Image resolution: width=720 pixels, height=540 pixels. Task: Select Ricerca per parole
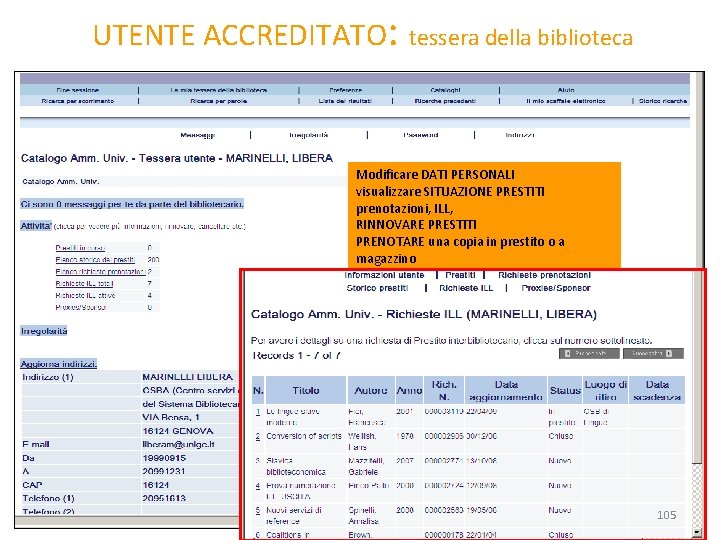tap(219, 101)
